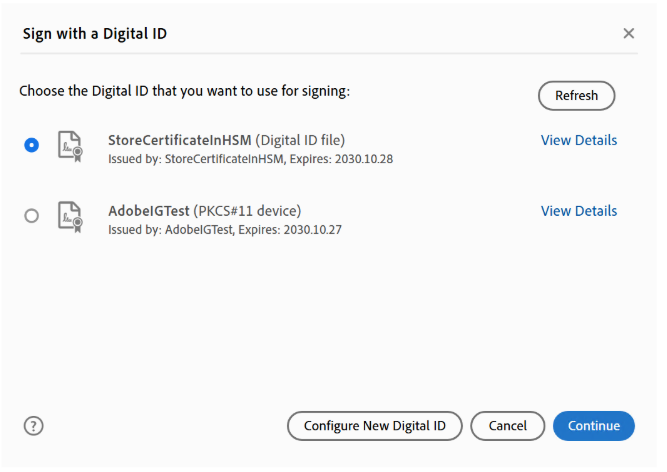The image size is (667, 472).
Task: Cancel the signing dialog
Action: (x=507, y=426)
